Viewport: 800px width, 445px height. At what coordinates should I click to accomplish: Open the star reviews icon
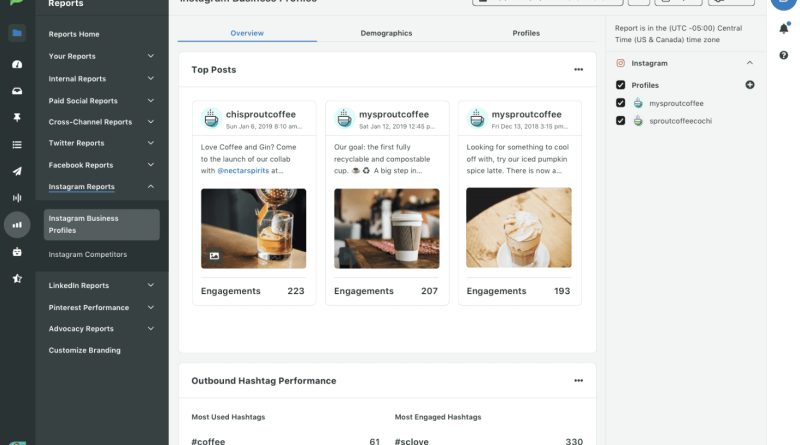pos(17,278)
